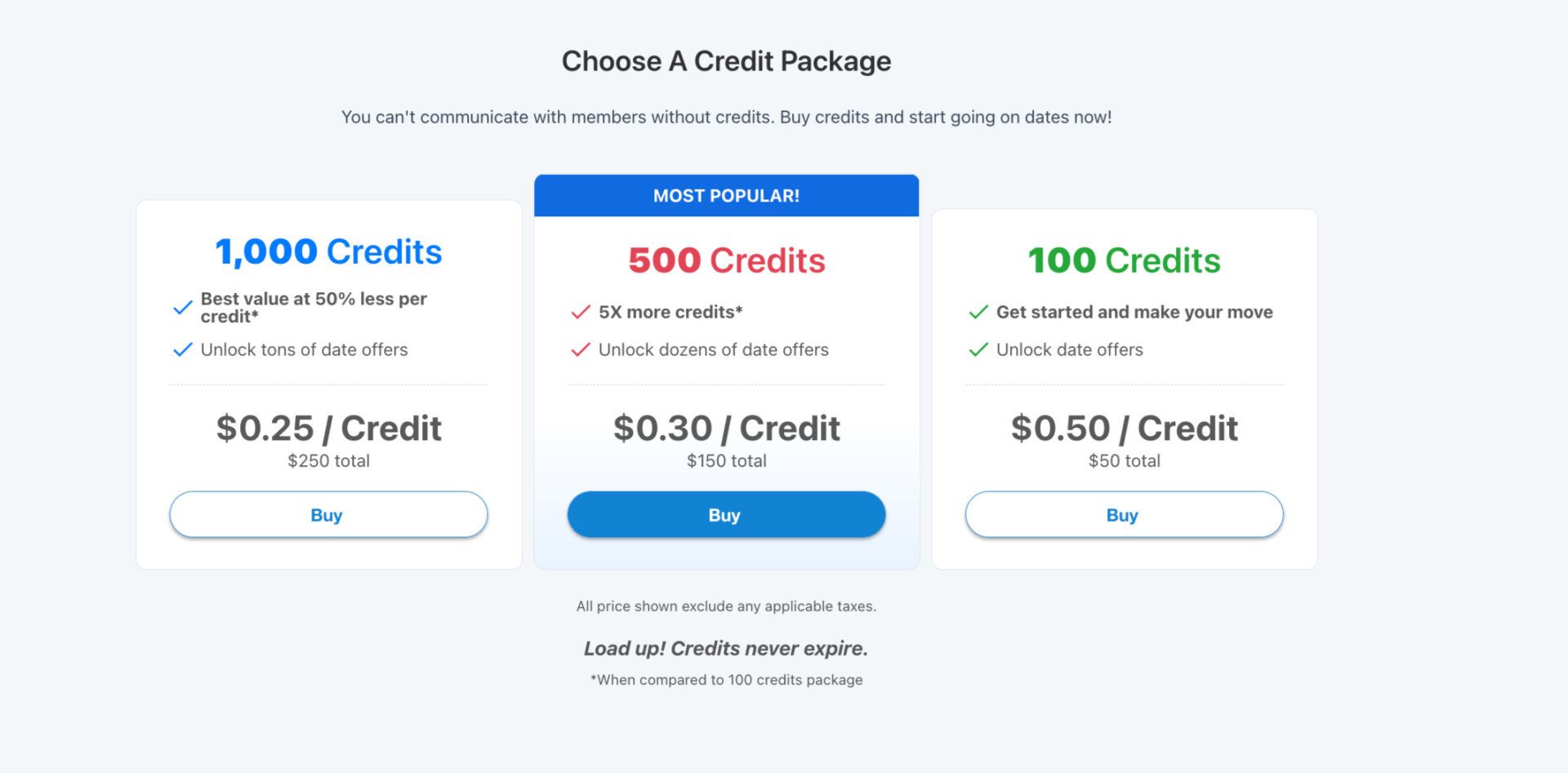Click red checkmark beside Unlock dozens of date offers

pyautogui.click(x=581, y=350)
